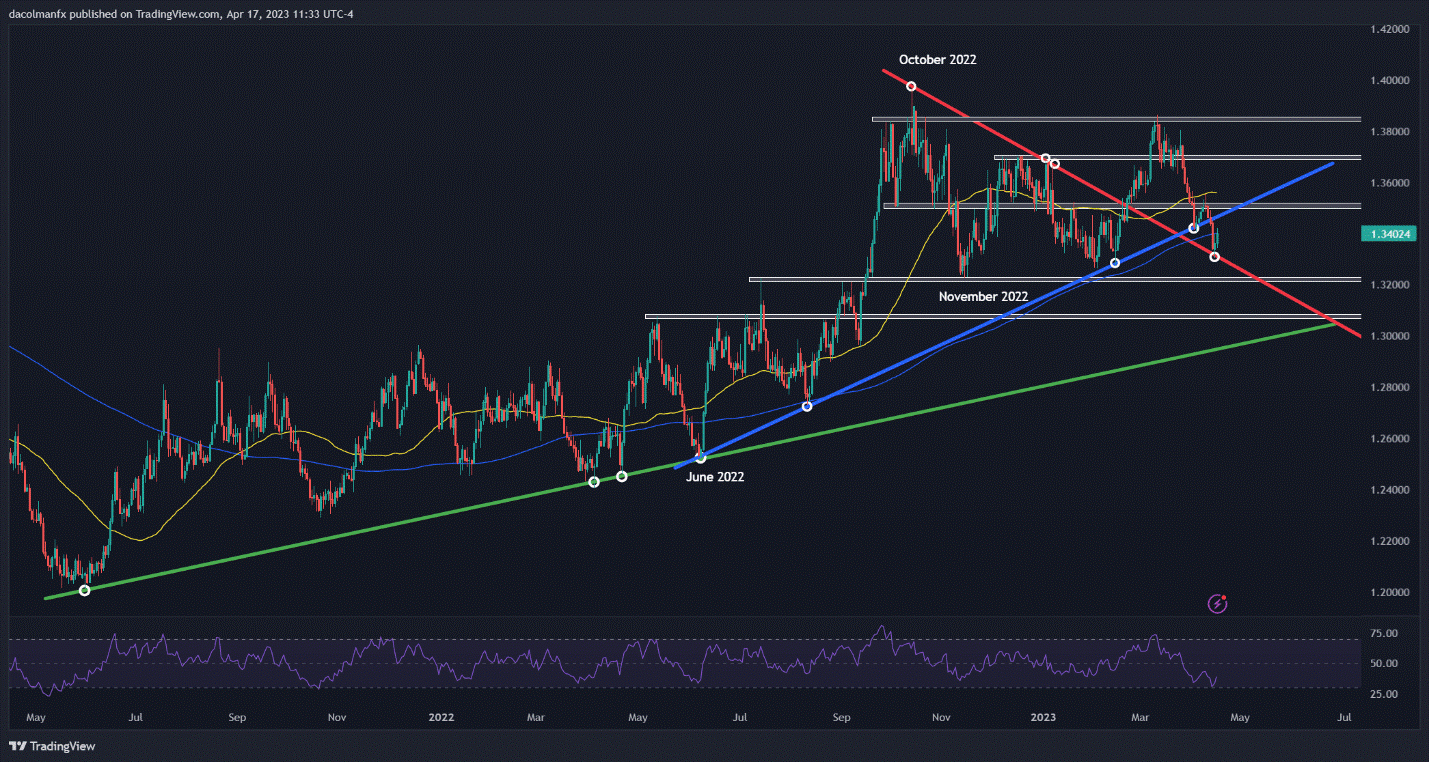1429x762 pixels.
Task: Click 1.40000 on the price axis
Action: point(1391,80)
